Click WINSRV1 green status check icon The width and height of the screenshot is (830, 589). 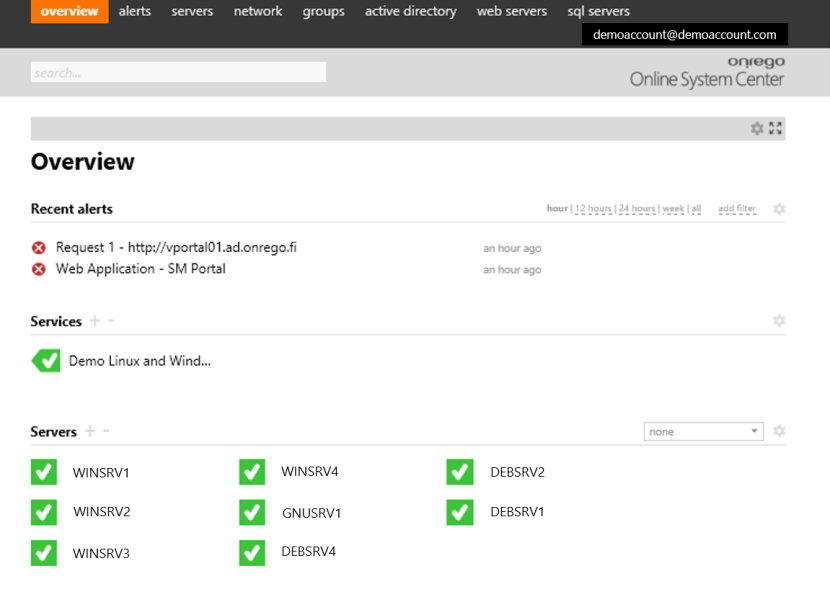[43, 471]
